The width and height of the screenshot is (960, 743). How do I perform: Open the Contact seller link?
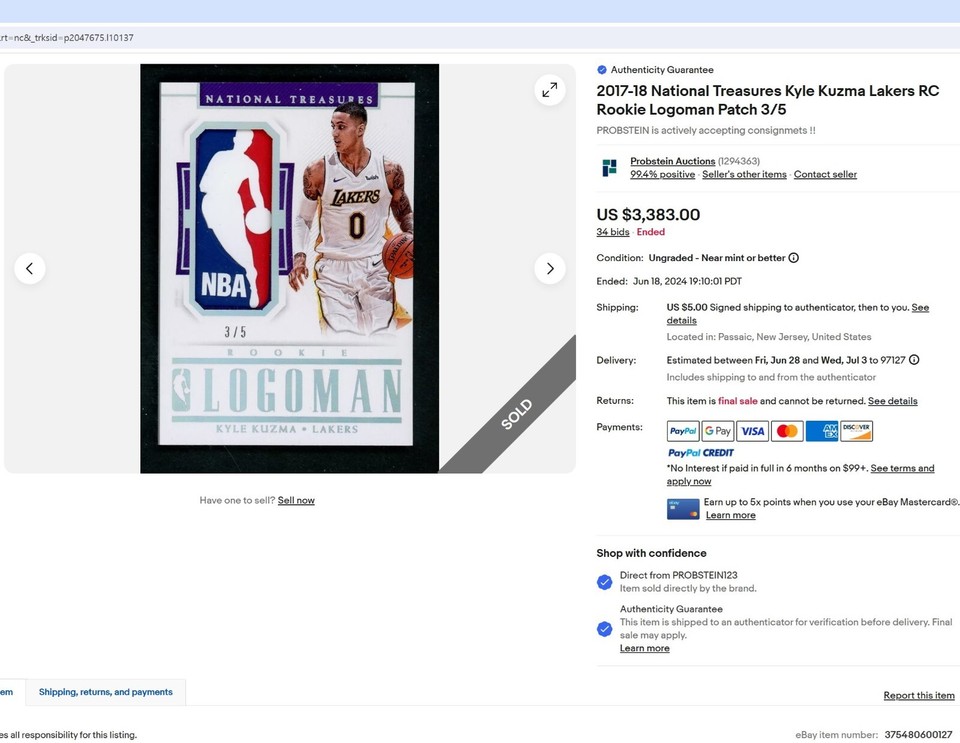tap(825, 174)
